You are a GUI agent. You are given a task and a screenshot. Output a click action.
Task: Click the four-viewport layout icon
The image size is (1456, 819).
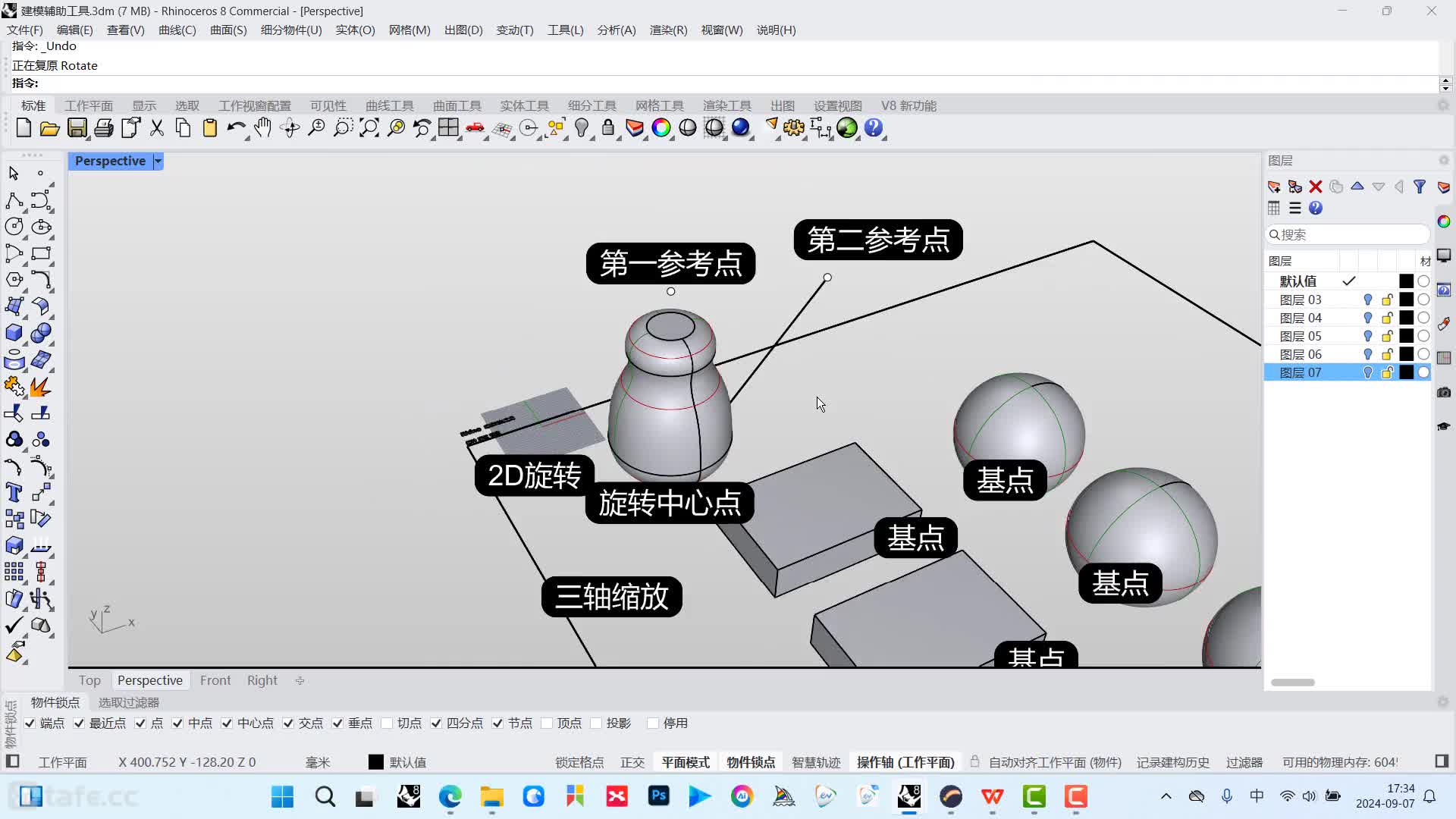pyautogui.click(x=448, y=128)
